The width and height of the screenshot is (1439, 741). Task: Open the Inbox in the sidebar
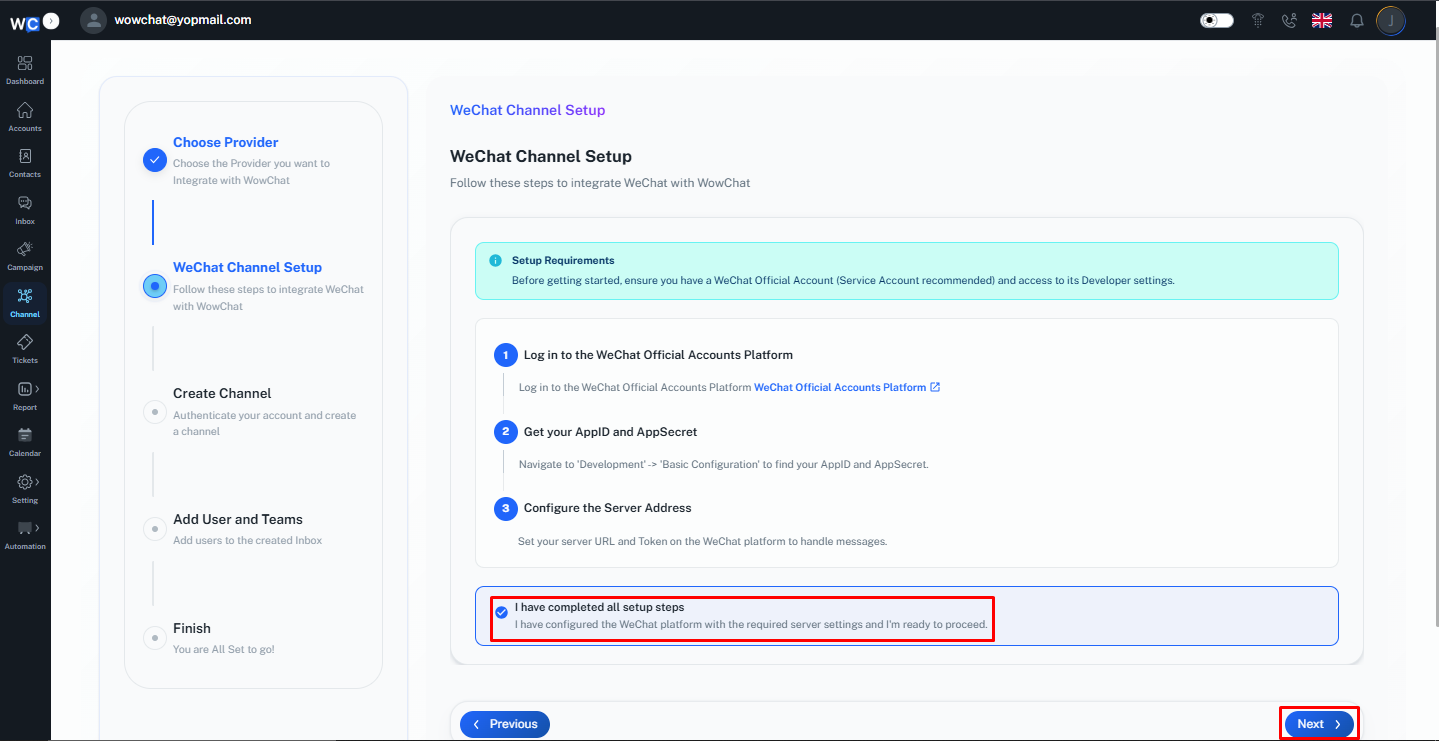25,210
